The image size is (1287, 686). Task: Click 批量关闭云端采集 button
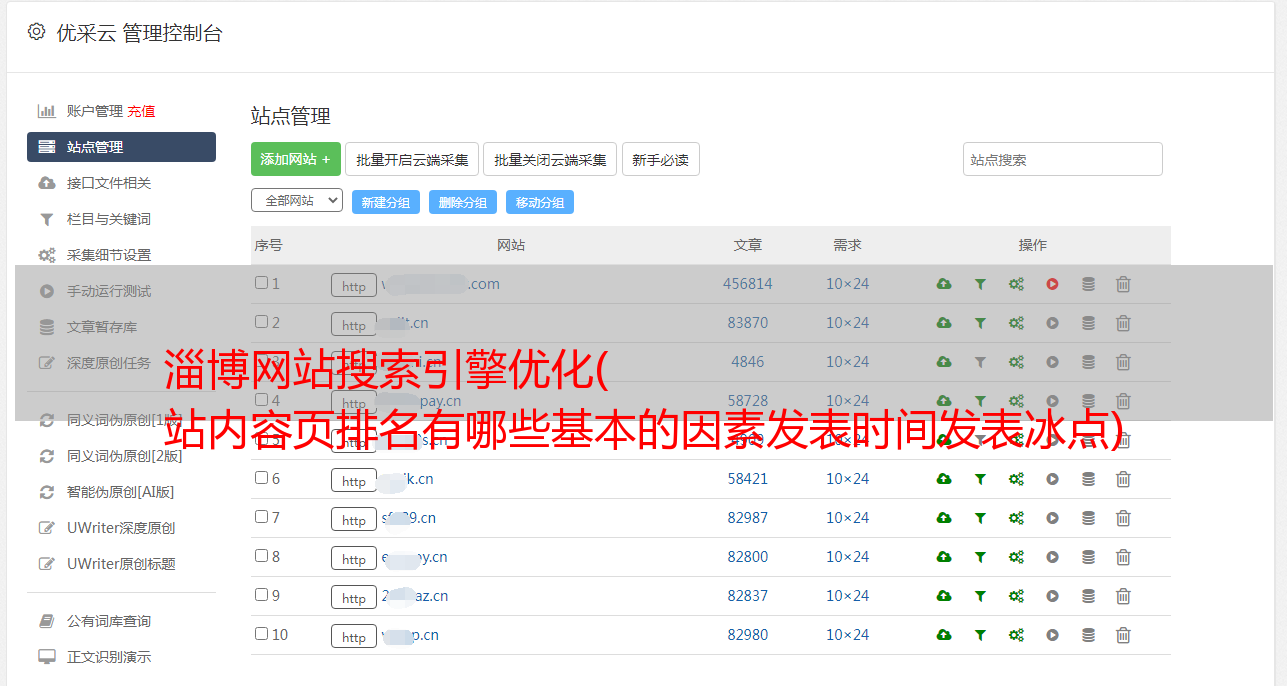click(x=550, y=159)
